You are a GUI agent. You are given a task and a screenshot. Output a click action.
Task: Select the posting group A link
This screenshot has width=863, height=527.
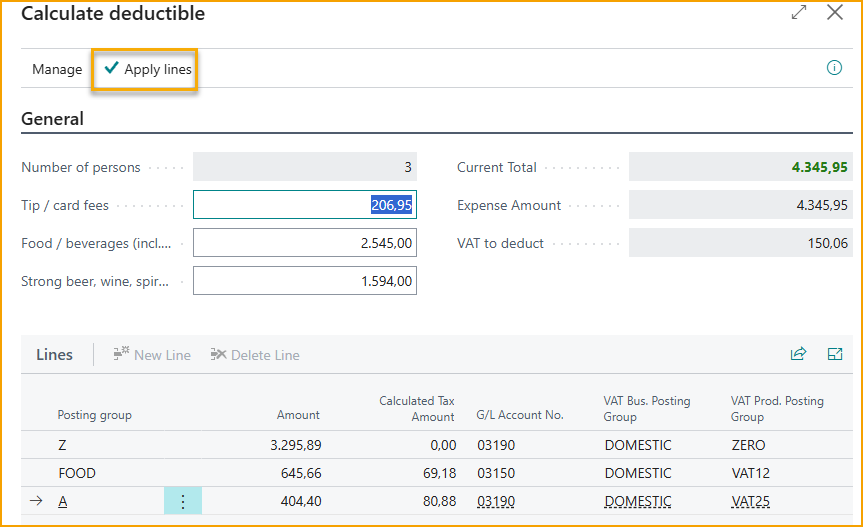coord(63,502)
